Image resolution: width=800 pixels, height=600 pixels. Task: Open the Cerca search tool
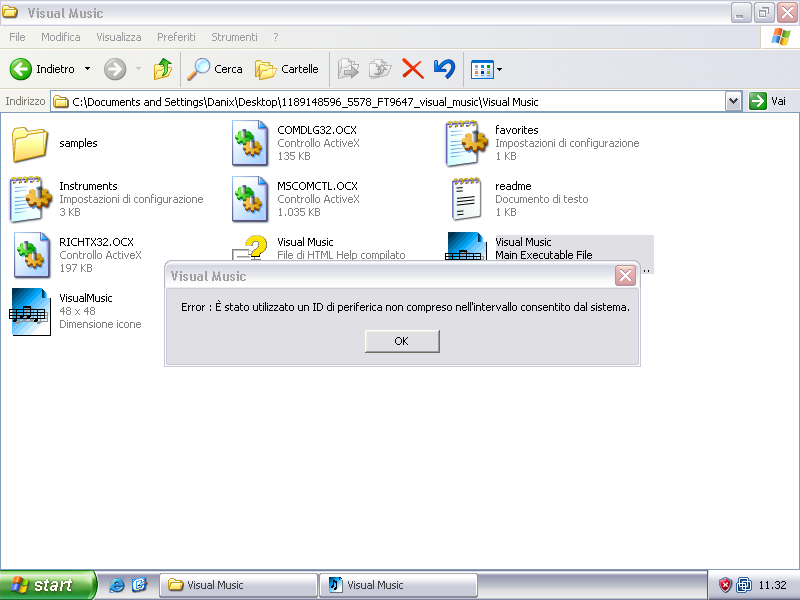click(x=216, y=69)
